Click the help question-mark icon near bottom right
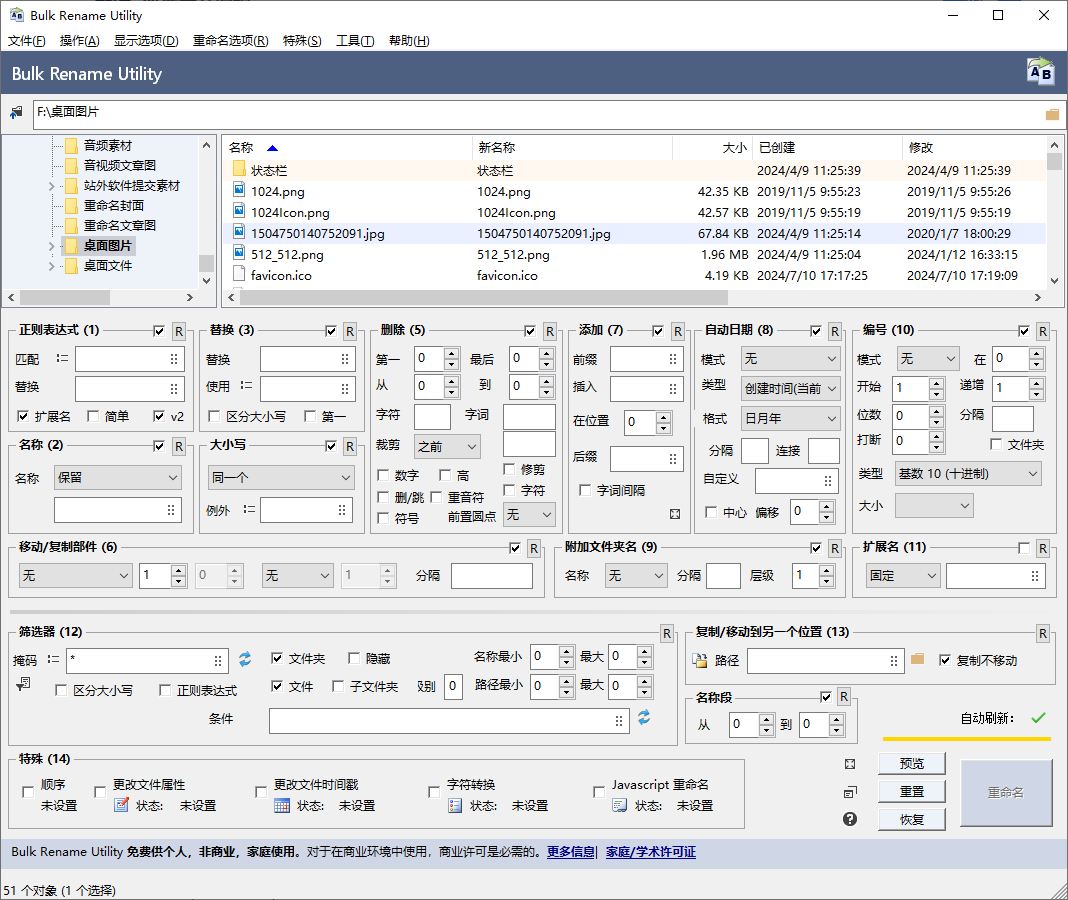 pos(849,818)
